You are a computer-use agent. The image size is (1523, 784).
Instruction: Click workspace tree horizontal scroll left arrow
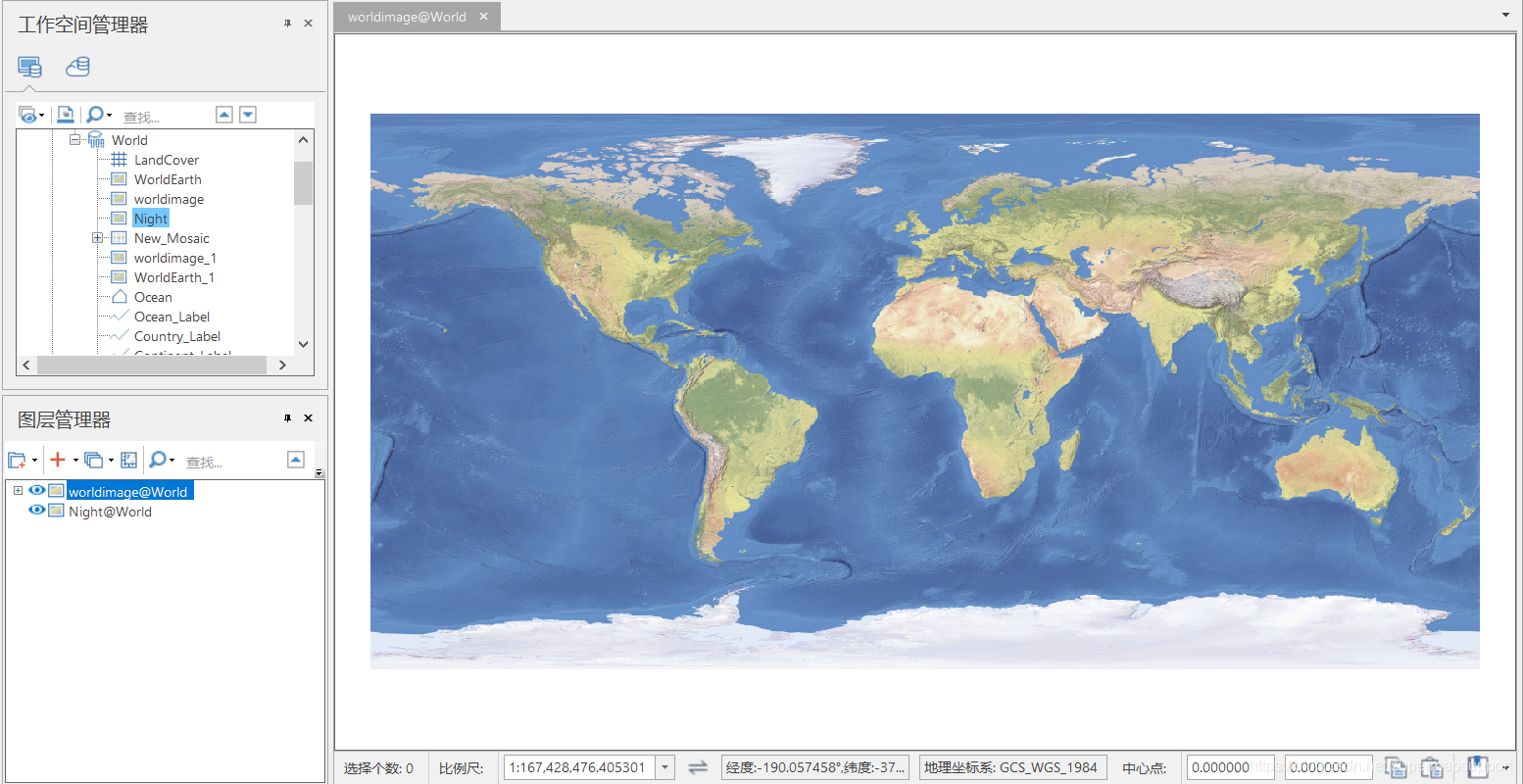(26, 365)
